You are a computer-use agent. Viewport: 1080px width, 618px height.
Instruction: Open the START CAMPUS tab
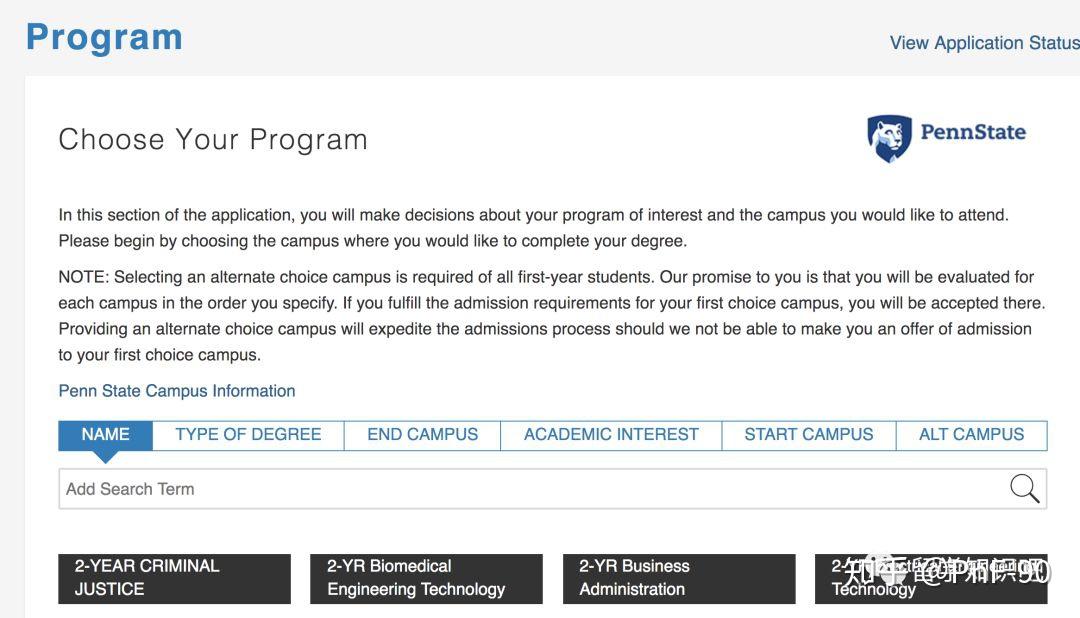coord(808,434)
